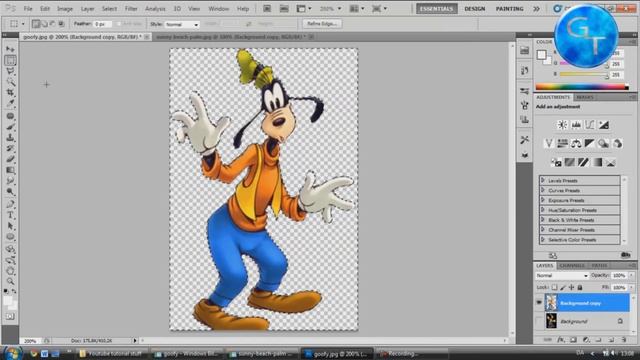Screen dimensions: 640x360
Task: Select the Spot Healing Brush tool
Action: click(x=10, y=116)
